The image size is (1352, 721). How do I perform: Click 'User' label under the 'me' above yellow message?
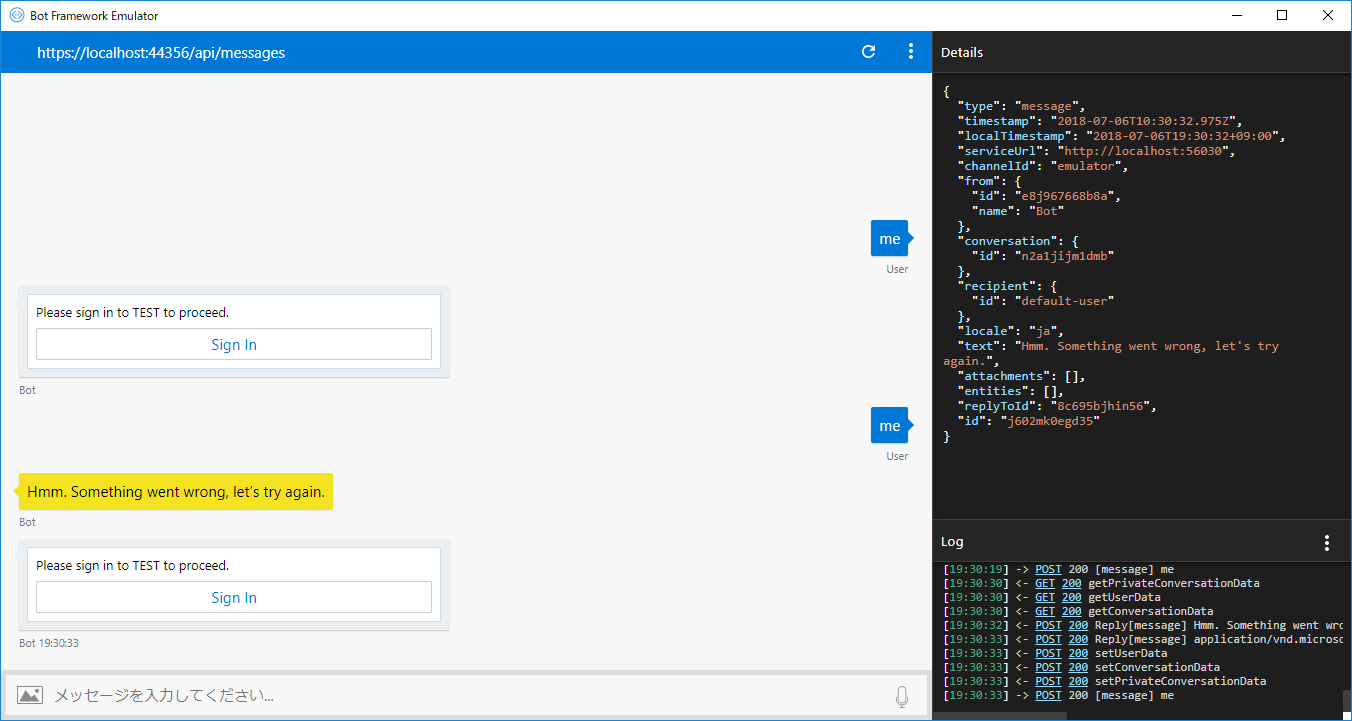click(x=897, y=456)
